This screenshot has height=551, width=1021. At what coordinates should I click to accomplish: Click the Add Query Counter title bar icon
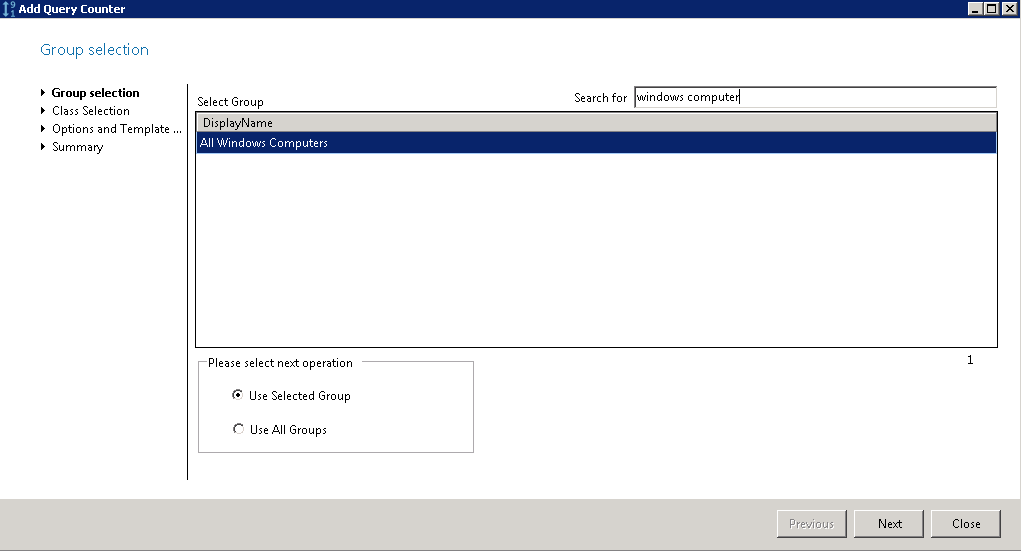(9, 9)
